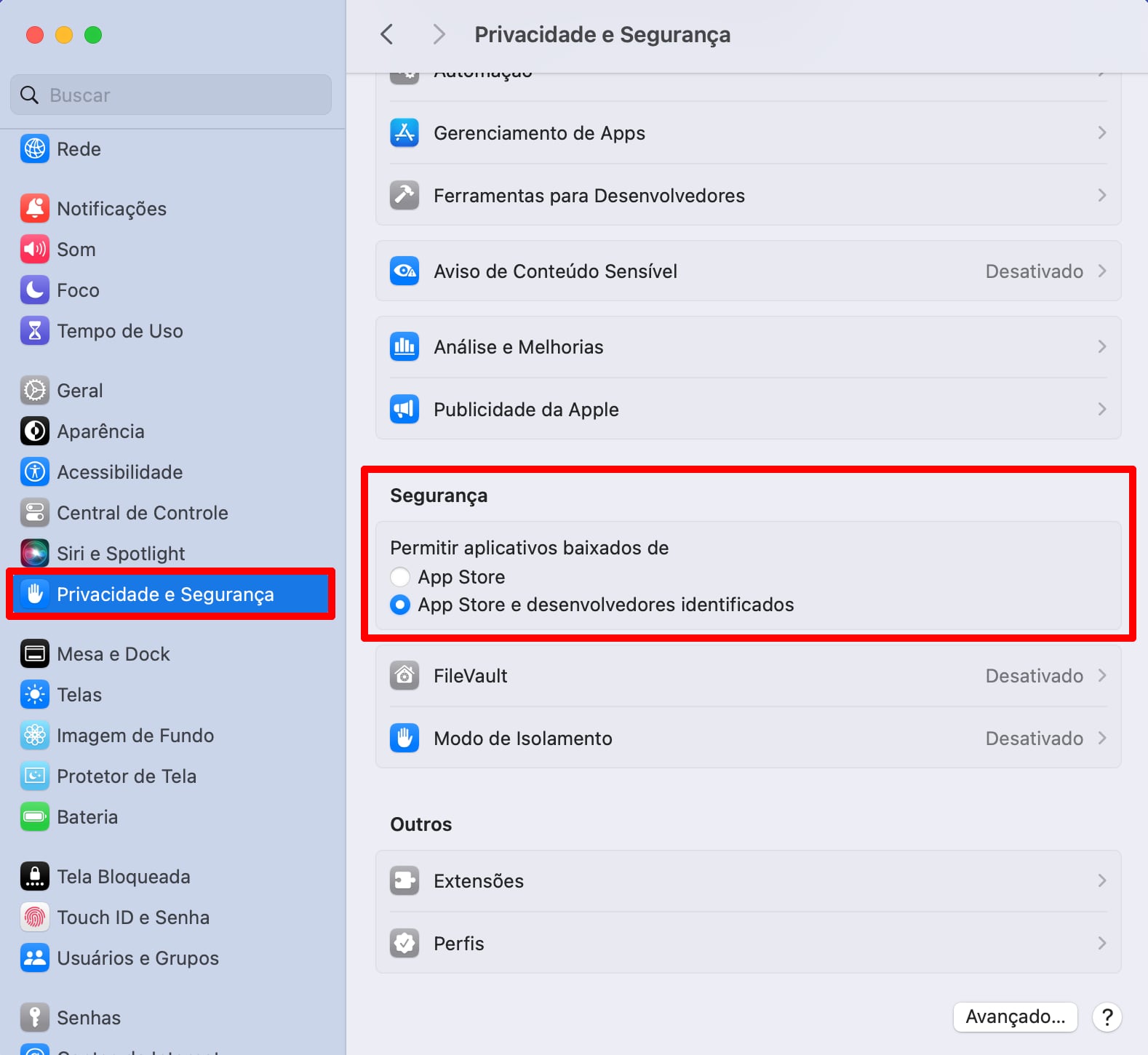This screenshot has width=1148, height=1055.
Task: Open Usuários e Grupos in sidebar
Action: point(137,958)
